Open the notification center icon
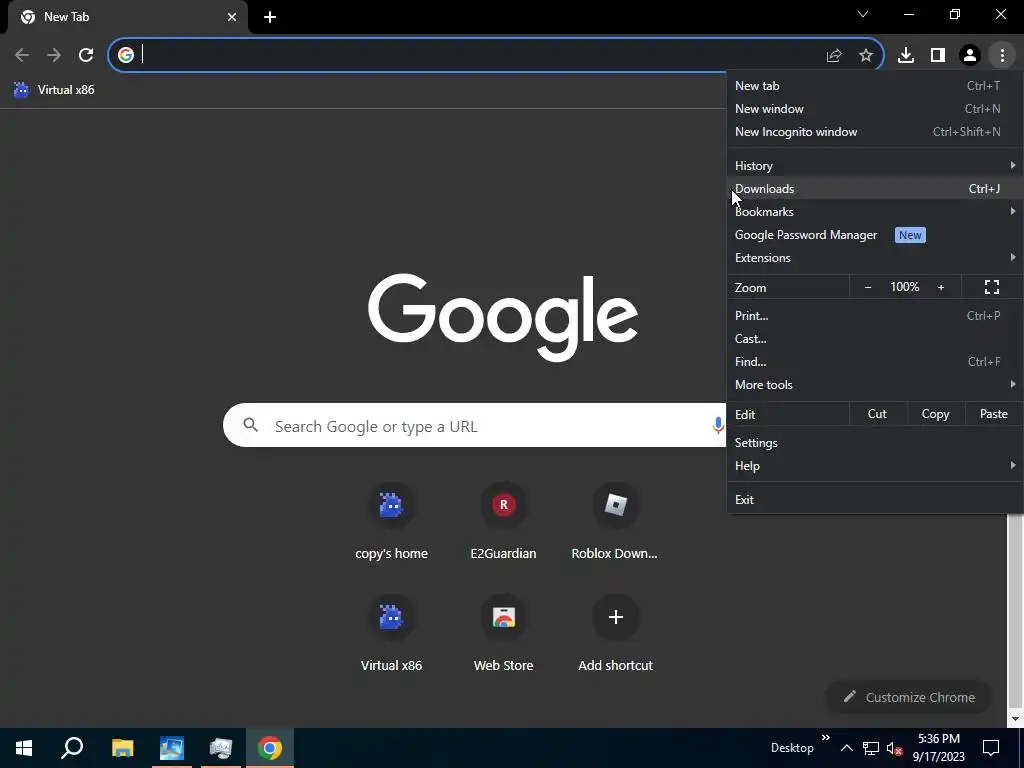 991,748
